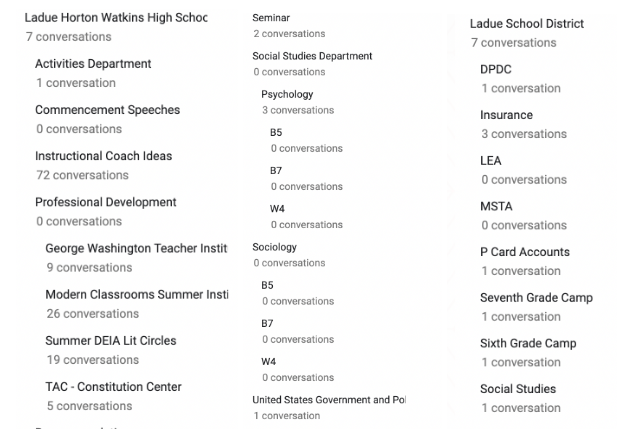This screenshot has height=432, width=620.
Task: Select Modern Classrooms Summer Institute label
Action: [137, 295]
